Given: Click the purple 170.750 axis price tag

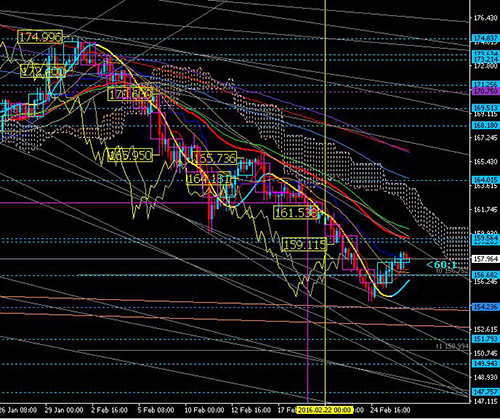Looking at the screenshot, I should click(486, 91).
